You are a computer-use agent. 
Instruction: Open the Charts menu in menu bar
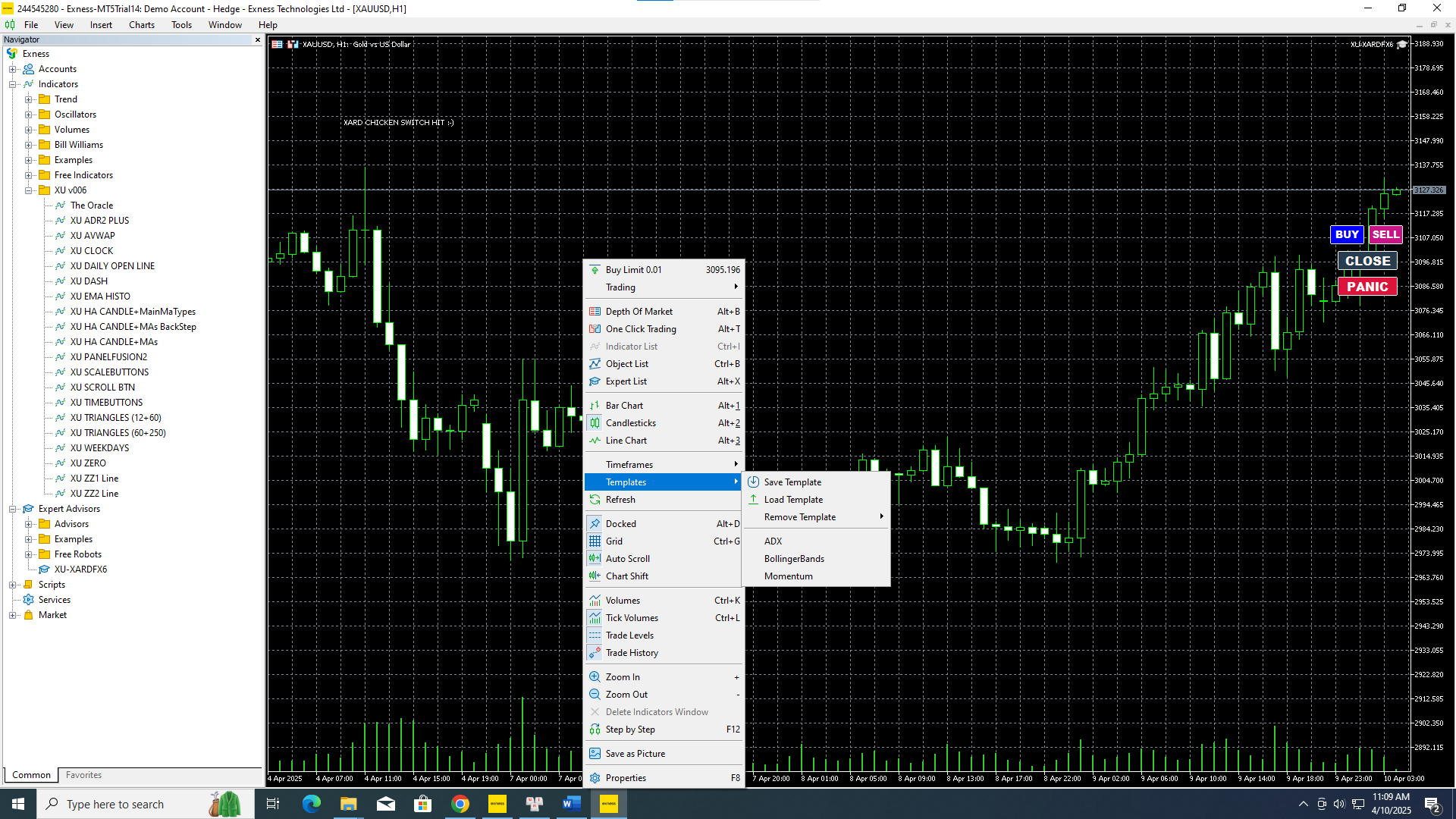141,25
